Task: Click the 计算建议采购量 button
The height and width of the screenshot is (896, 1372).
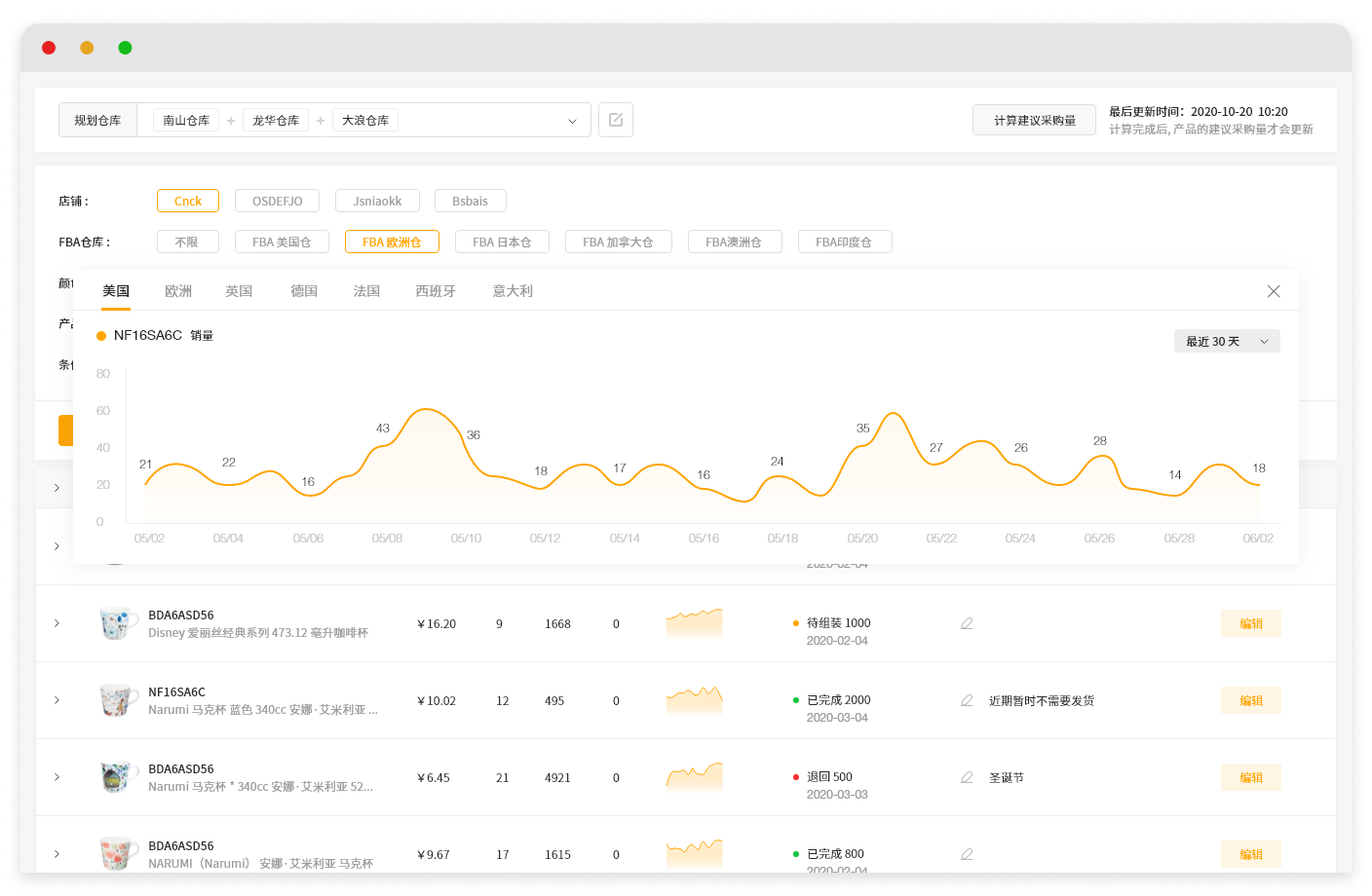Action: [x=1034, y=119]
